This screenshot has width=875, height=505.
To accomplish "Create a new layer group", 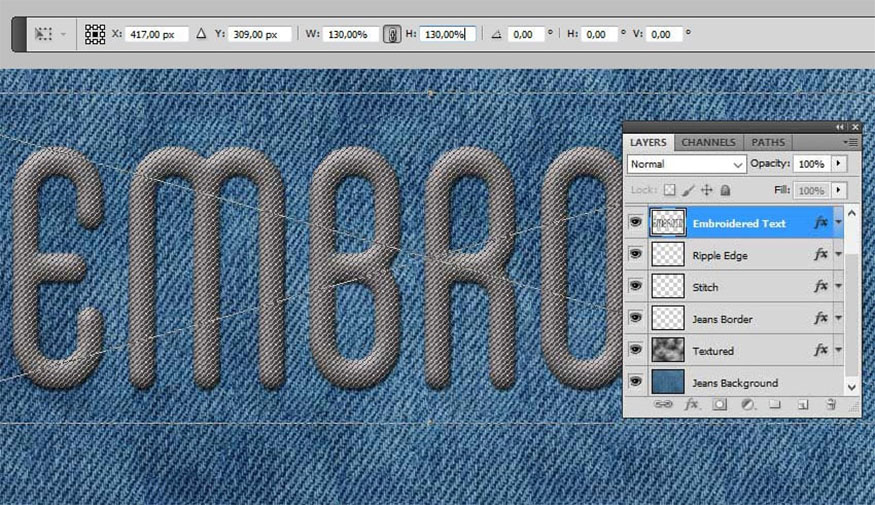I will 775,405.
